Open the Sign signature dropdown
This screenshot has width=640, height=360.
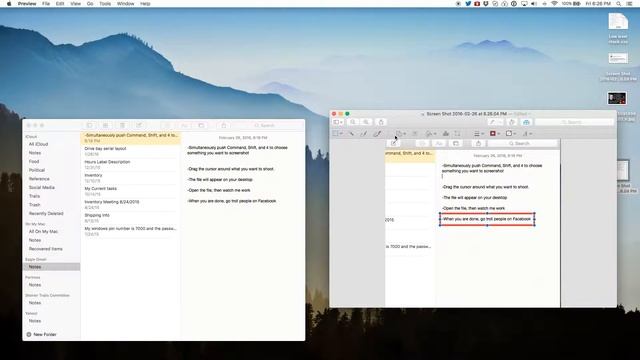(x=431, y=133)
